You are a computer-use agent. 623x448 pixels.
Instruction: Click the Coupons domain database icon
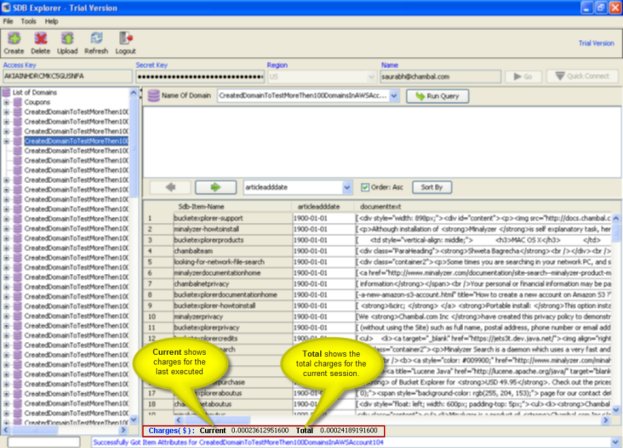click(x=17, y=102)
